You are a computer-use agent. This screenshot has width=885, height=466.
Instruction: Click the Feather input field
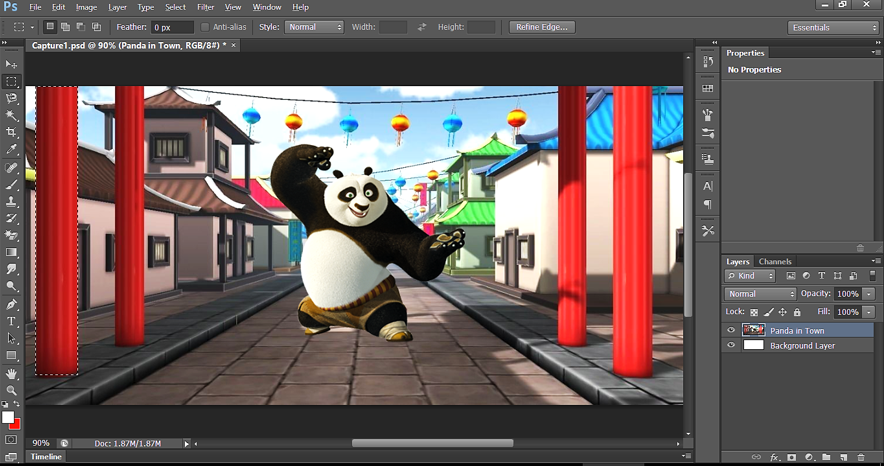coord(173,27)
